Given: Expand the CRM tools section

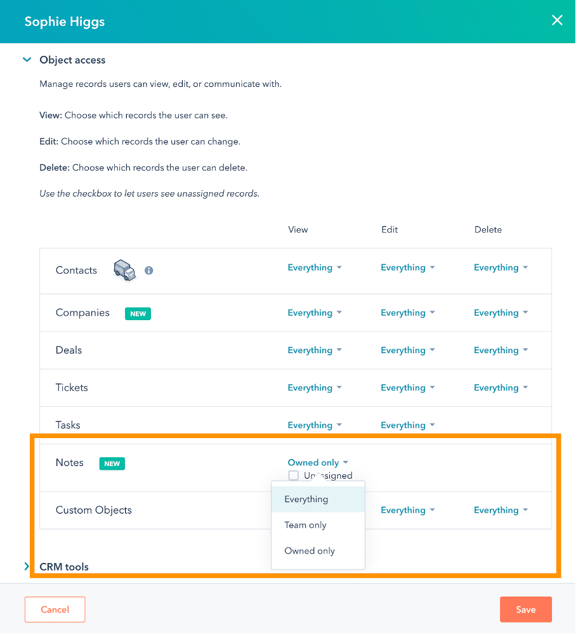Looking at the screenshot, I should pos(27,566).
